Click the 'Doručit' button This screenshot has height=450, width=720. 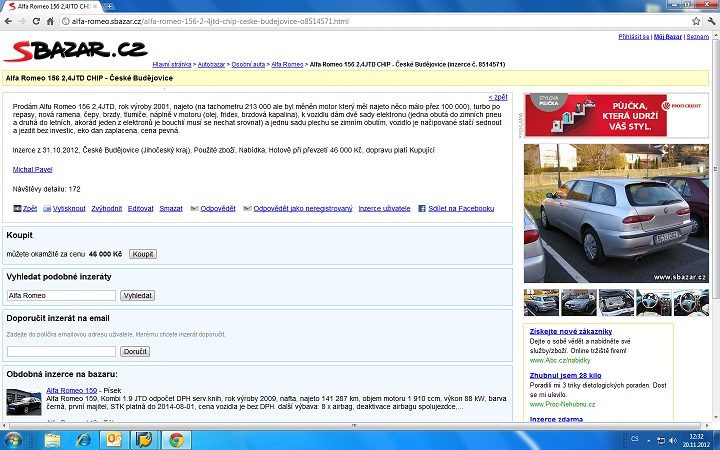pos(135,352)
